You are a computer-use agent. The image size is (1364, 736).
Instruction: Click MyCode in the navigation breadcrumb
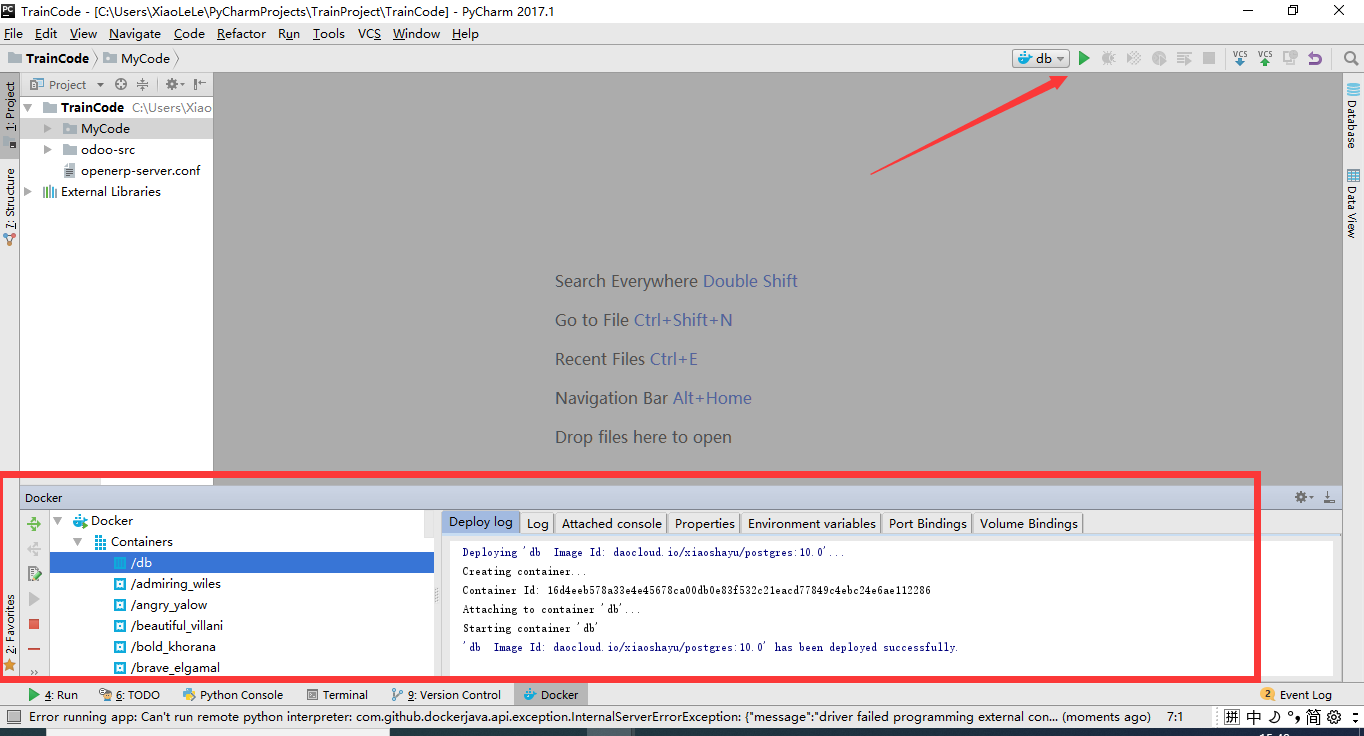[136, 58]
